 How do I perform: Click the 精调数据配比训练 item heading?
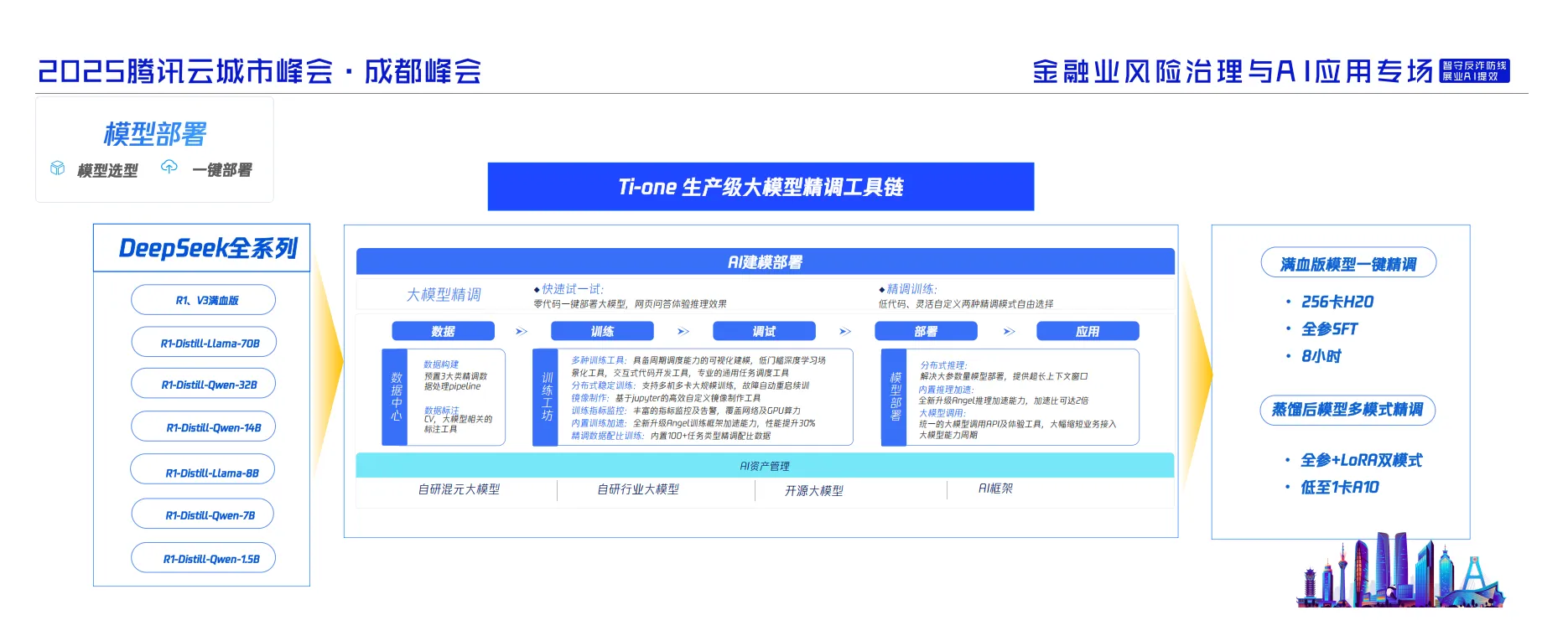[608, 436]
